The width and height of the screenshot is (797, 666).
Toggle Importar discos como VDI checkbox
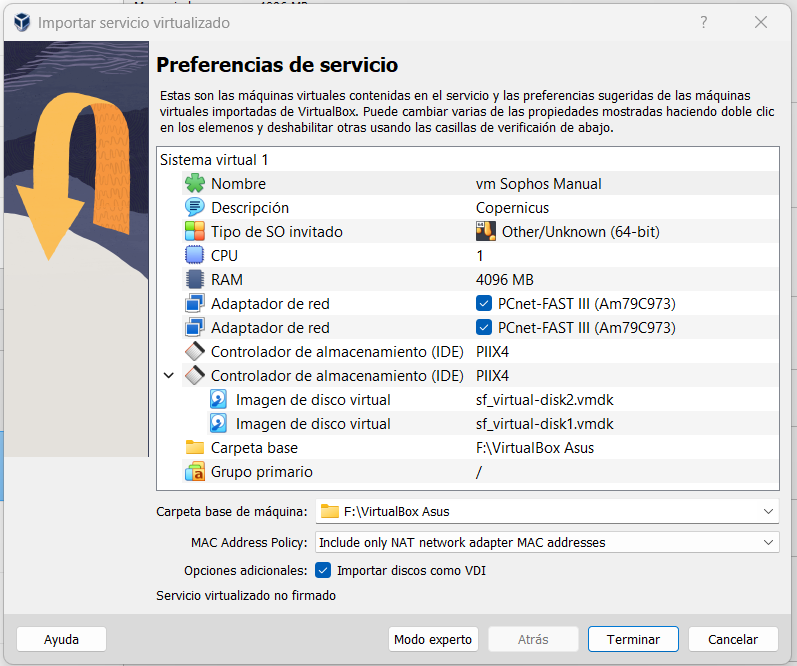coord(323,571)
